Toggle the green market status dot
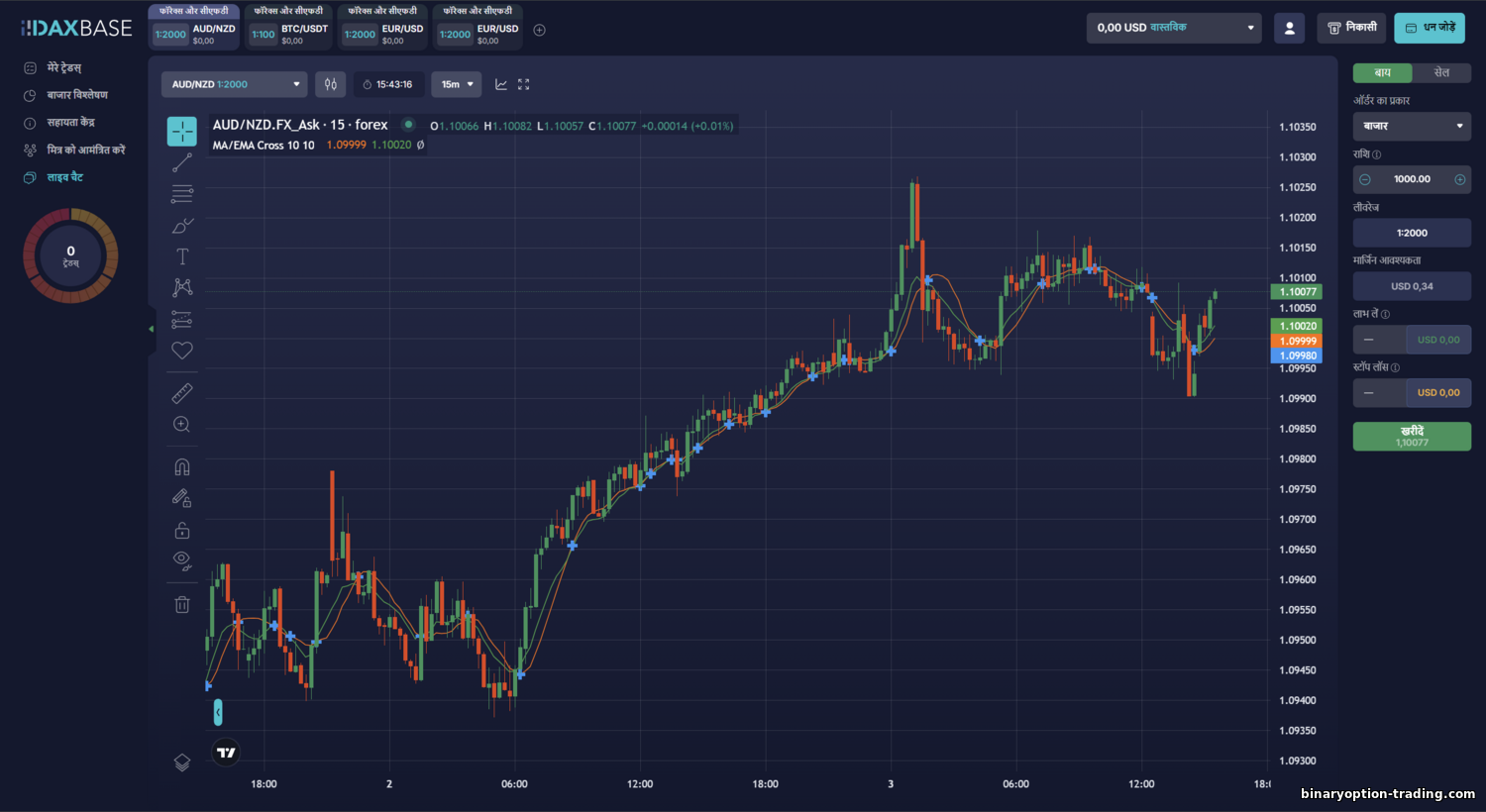Screen dimensions: 1486x812 click(408, 125)
